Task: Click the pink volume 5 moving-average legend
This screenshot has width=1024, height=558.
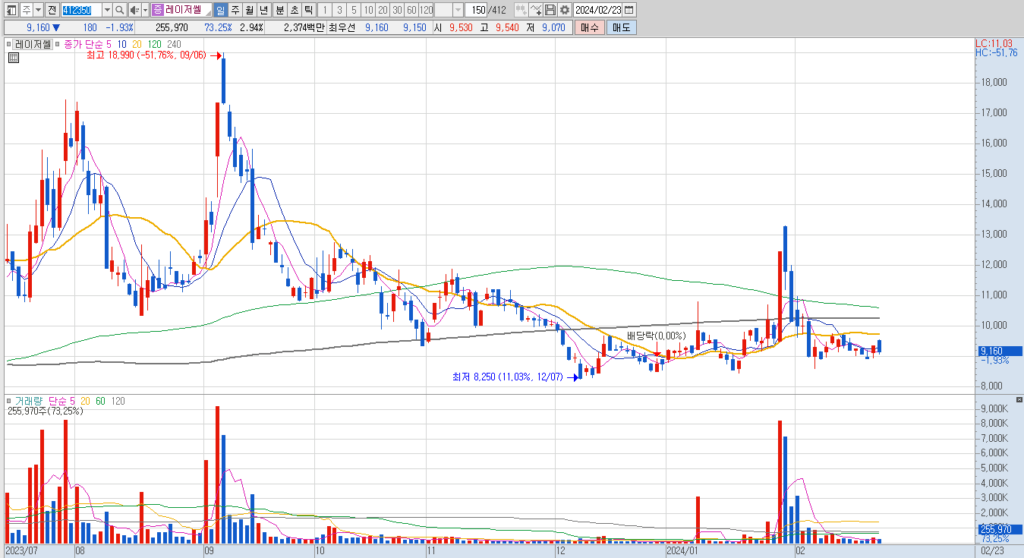Action: [x=62, y=401]
